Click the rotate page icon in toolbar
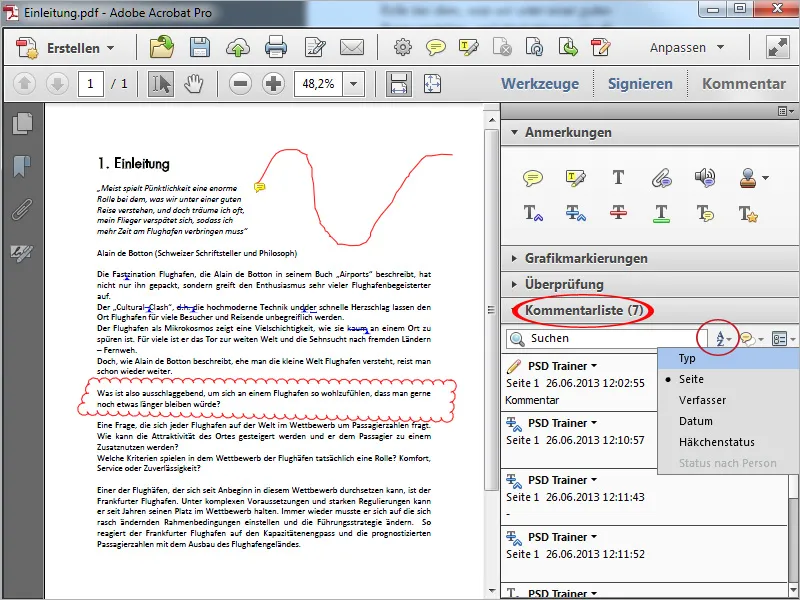 535,47
